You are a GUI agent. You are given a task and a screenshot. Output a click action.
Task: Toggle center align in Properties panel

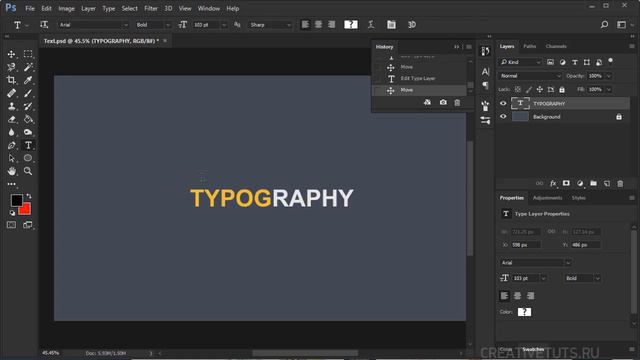518,296
